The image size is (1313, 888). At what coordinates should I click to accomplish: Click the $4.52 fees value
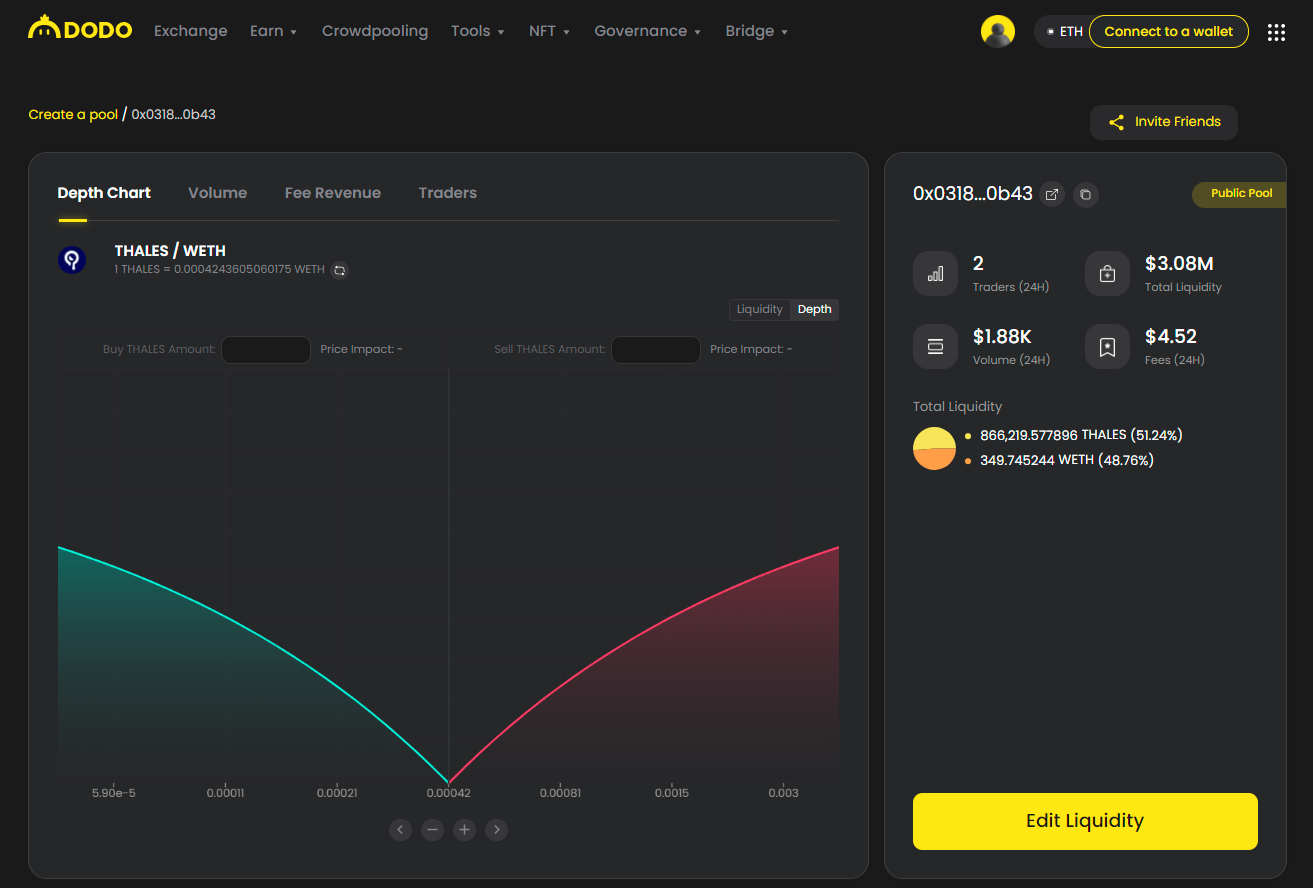pos(1171,336)
